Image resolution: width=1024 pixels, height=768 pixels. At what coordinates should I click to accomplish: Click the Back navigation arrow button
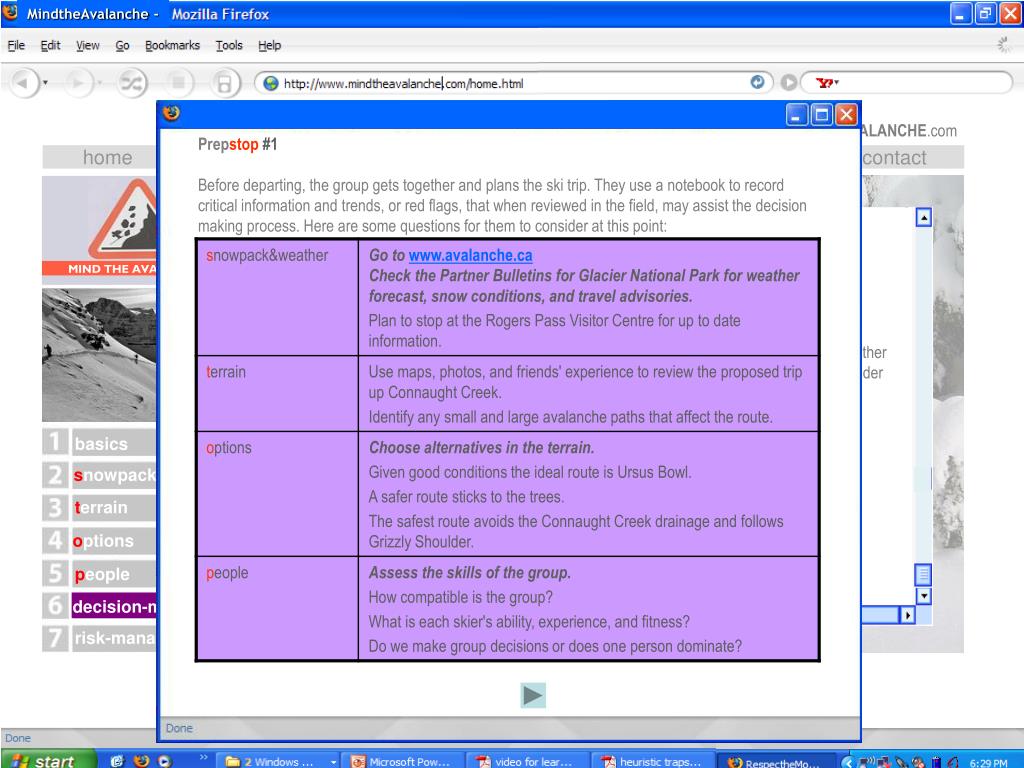(24, 83)
